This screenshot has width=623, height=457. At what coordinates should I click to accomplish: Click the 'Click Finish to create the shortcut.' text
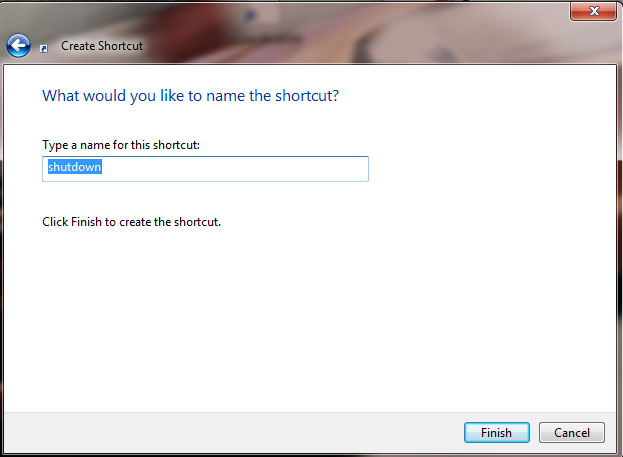click(x=132, y=222)
